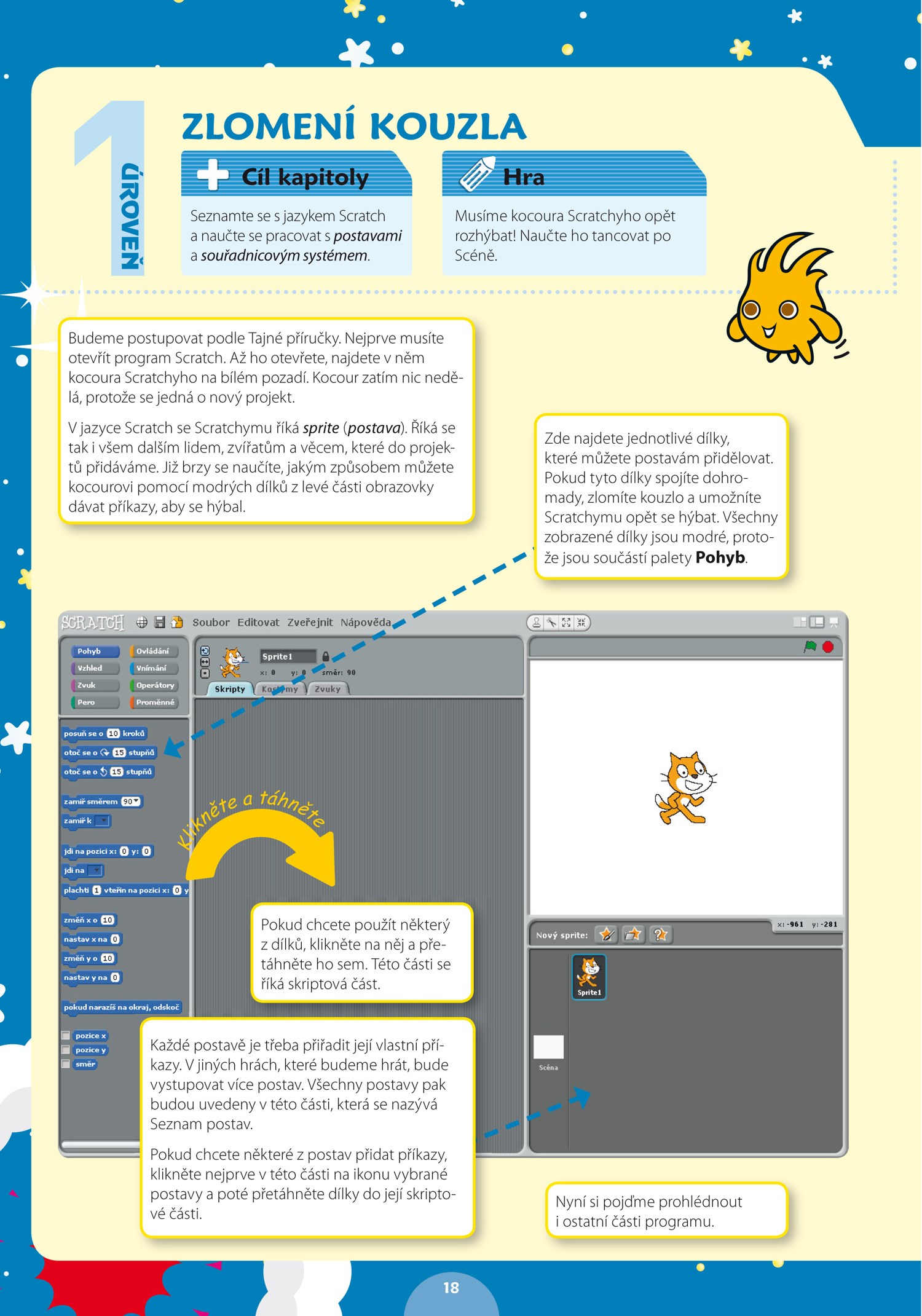Viewport: 922px width, 1316px height.
Task: Click the save project floppy icon
Action: pos(160,622)
